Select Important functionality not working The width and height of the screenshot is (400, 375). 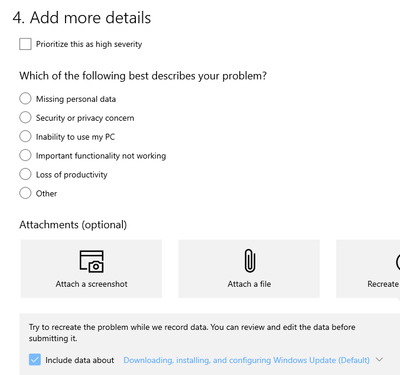(25, 155)
